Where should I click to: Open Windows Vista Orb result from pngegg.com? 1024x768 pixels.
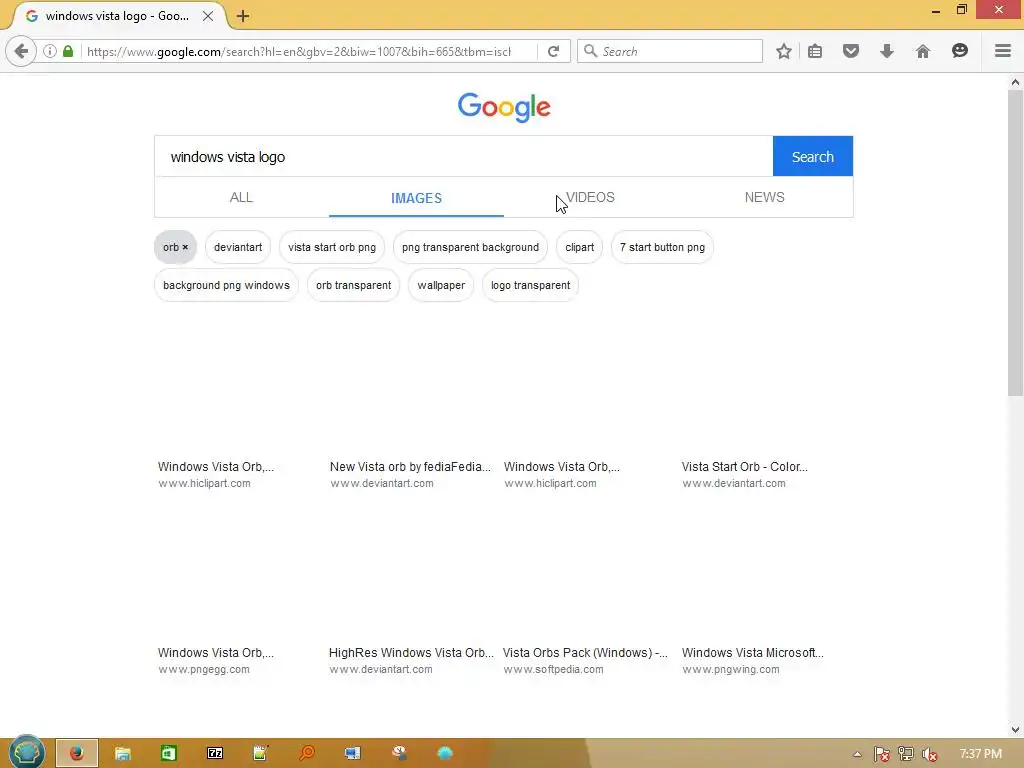tap(216, 652)
